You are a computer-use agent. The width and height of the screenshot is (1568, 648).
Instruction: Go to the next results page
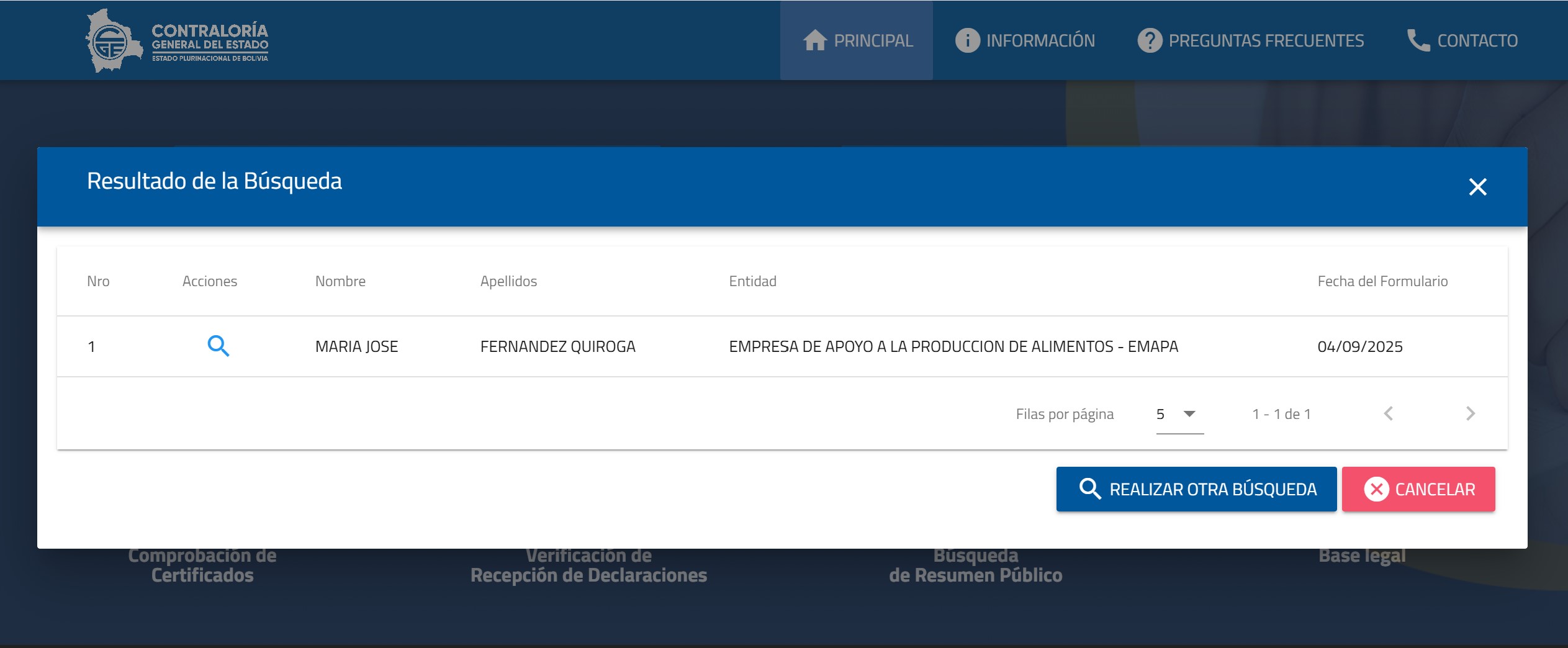point(1470,414)
